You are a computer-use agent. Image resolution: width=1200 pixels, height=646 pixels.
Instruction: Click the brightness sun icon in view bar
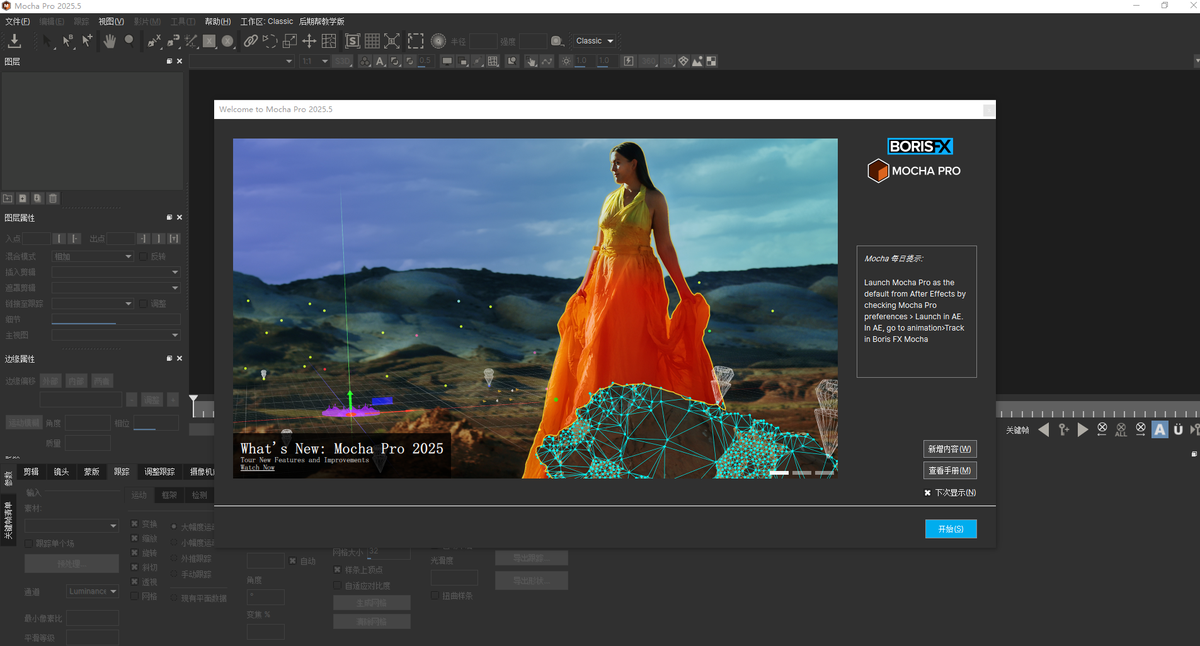[x=566, y=61]
